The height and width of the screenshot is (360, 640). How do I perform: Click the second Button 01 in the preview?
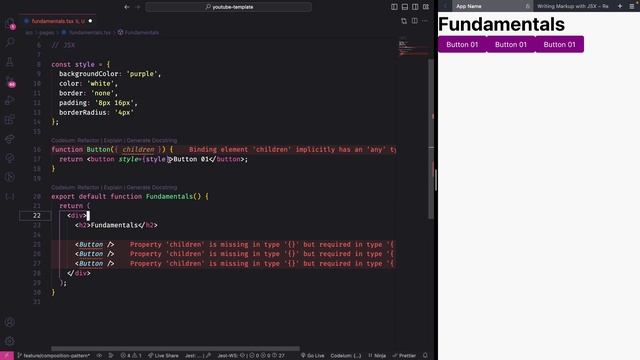[511, 44]
